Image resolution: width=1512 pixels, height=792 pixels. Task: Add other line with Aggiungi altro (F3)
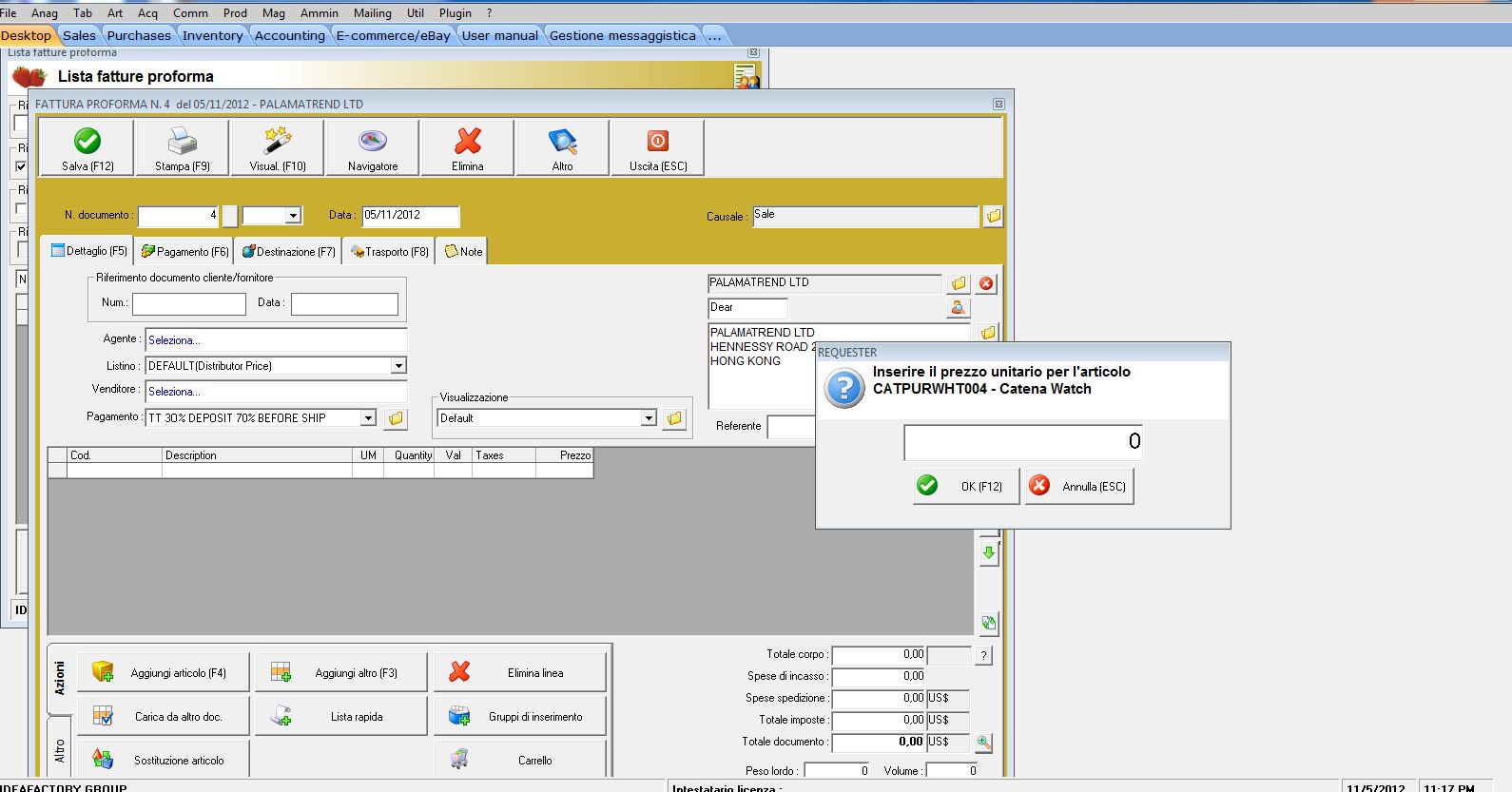point(341,672)
